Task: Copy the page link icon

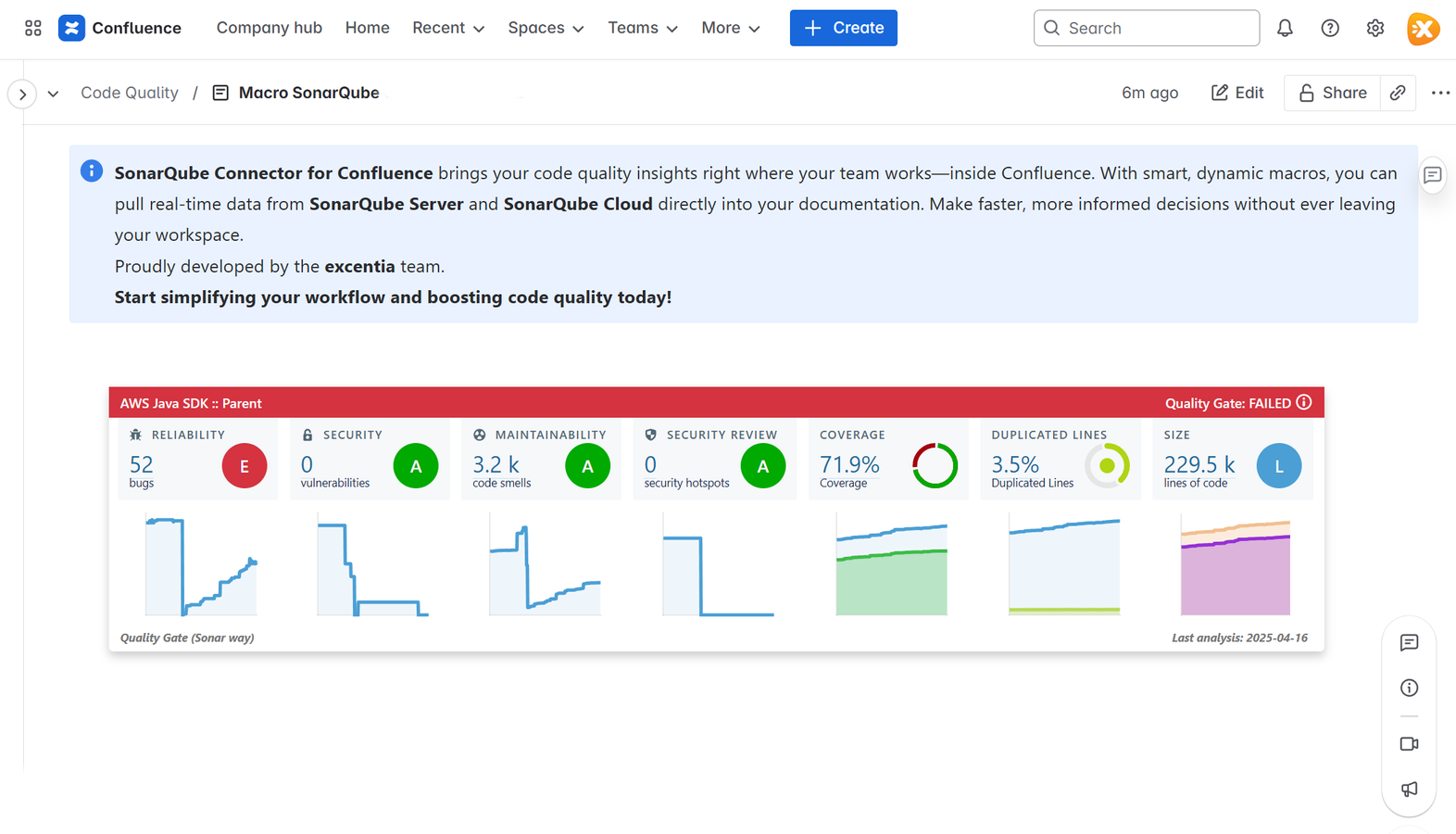Action: click(1398, 93)
